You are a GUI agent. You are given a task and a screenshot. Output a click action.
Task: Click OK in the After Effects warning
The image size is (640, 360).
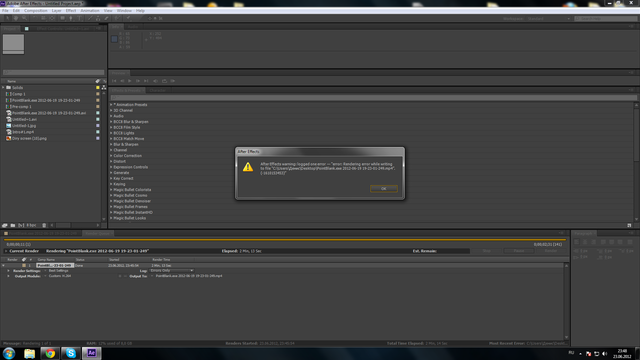pos(384,189)
